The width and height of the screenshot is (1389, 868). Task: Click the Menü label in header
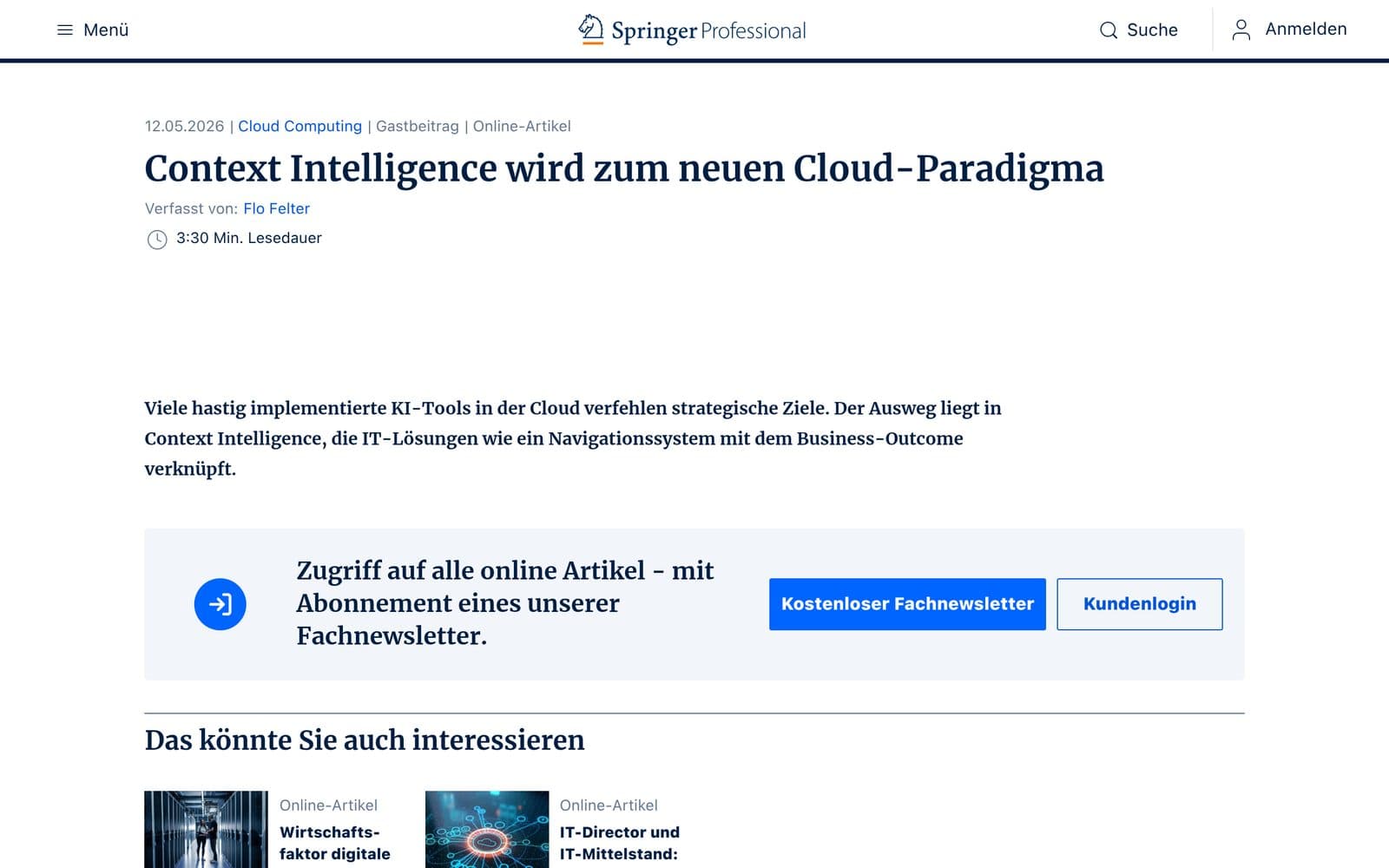(106, 30)
